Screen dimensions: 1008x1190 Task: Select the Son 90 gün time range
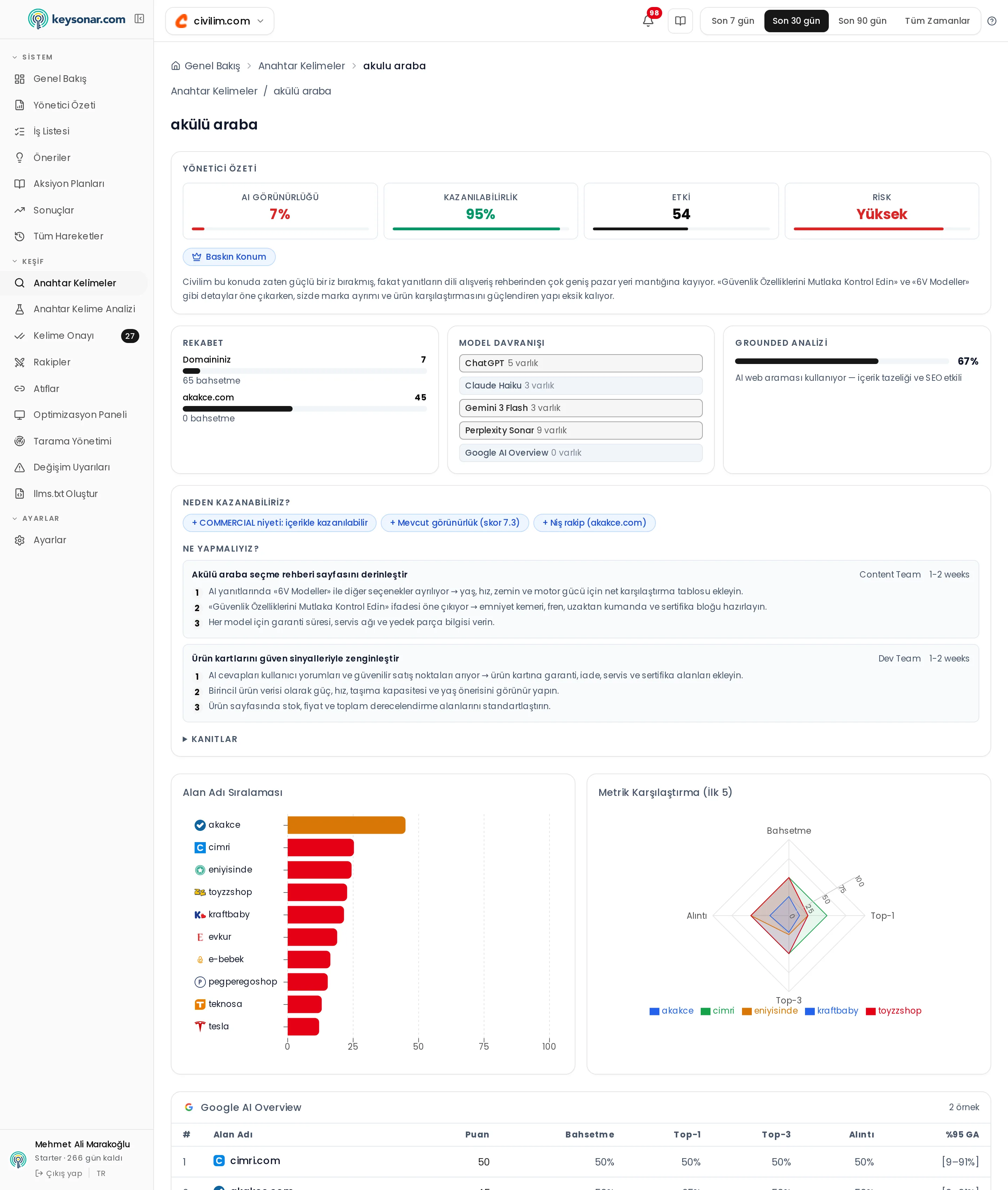862,21
